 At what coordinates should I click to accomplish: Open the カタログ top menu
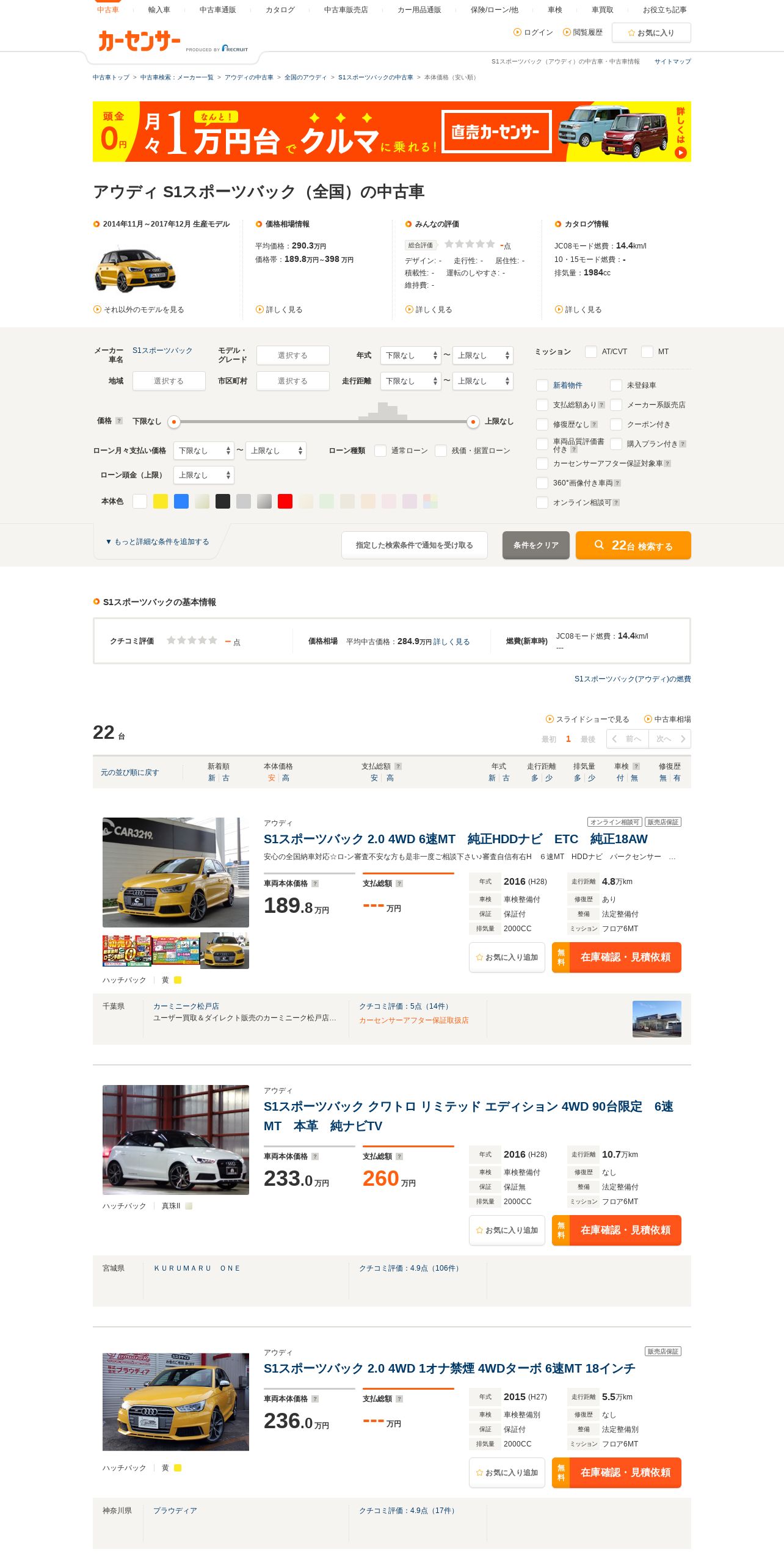coord(280,10)
